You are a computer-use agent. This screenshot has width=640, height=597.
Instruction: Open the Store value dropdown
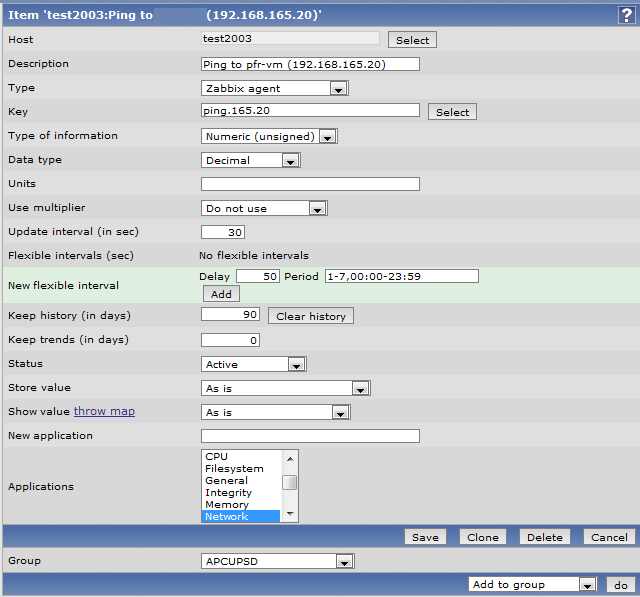coord(286,388)
